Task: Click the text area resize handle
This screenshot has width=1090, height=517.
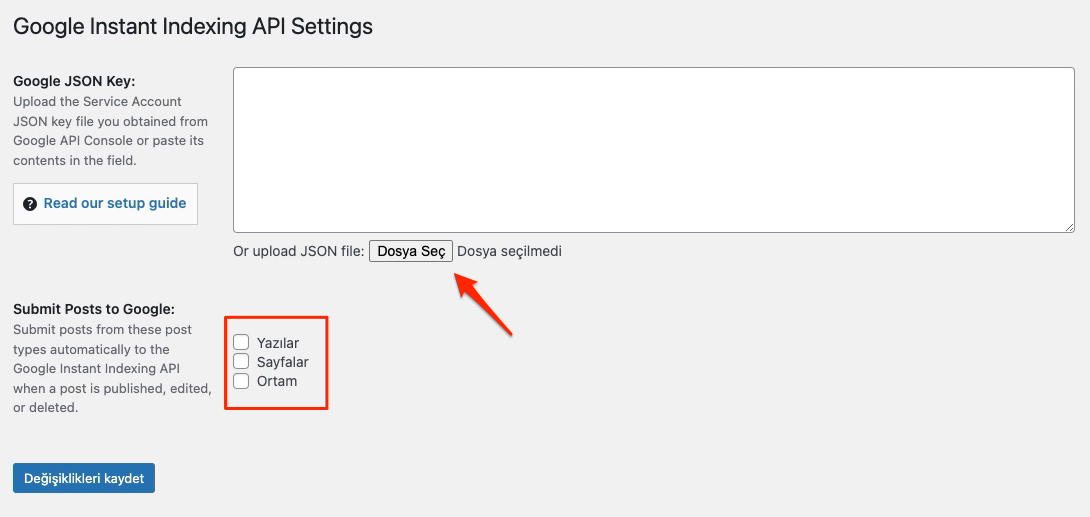Action: [x=1068, y=226]
